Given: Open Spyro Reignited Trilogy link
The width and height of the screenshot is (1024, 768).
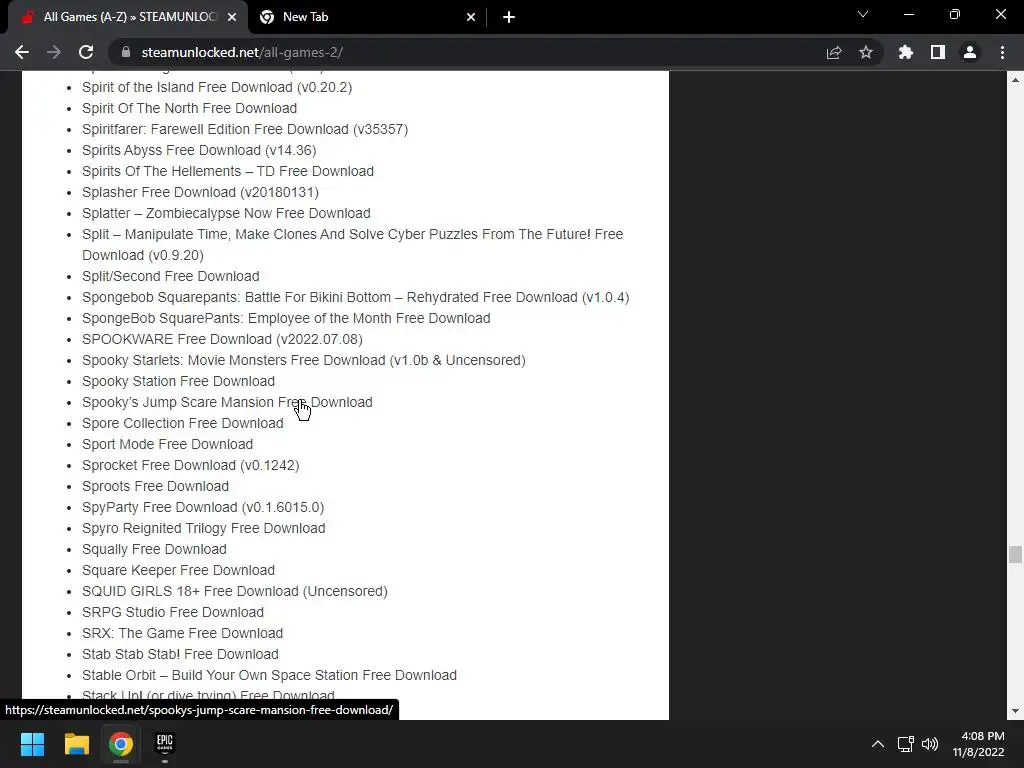Looking at the screenshot, I should coord(204,528).
